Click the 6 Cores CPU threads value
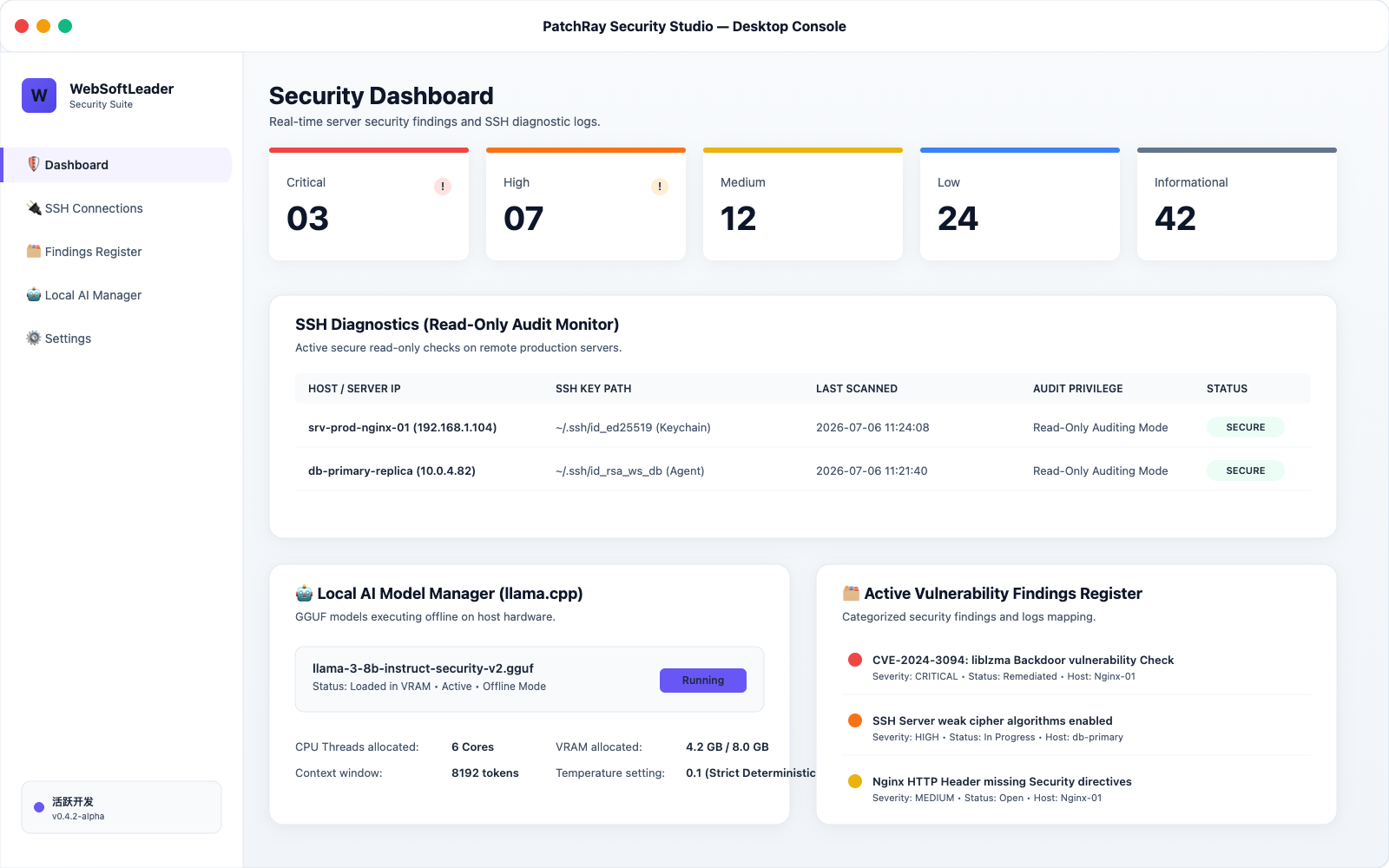 [472, 746]
